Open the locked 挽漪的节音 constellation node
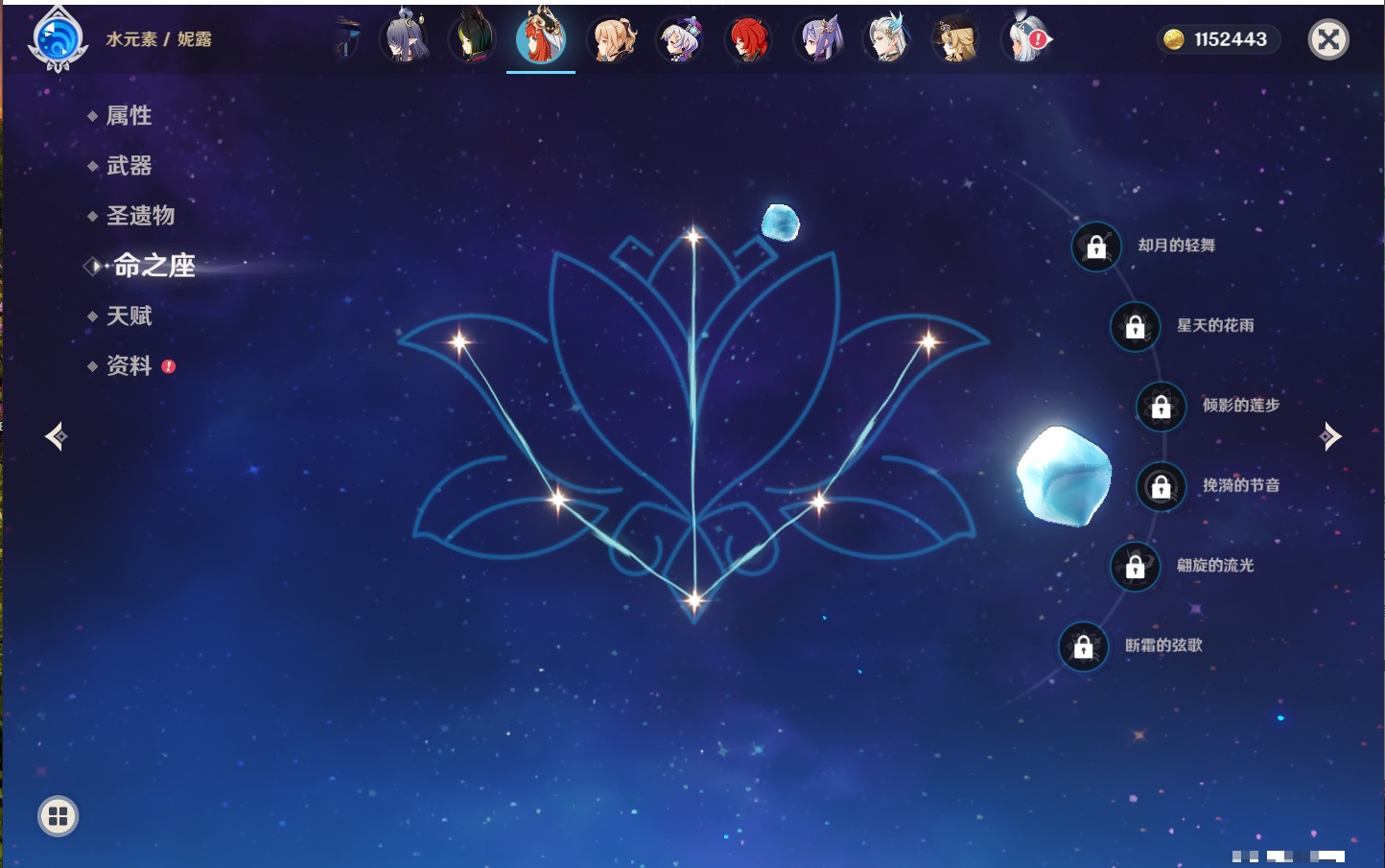Viewport: 1385px width, 868px height. 1161,486
